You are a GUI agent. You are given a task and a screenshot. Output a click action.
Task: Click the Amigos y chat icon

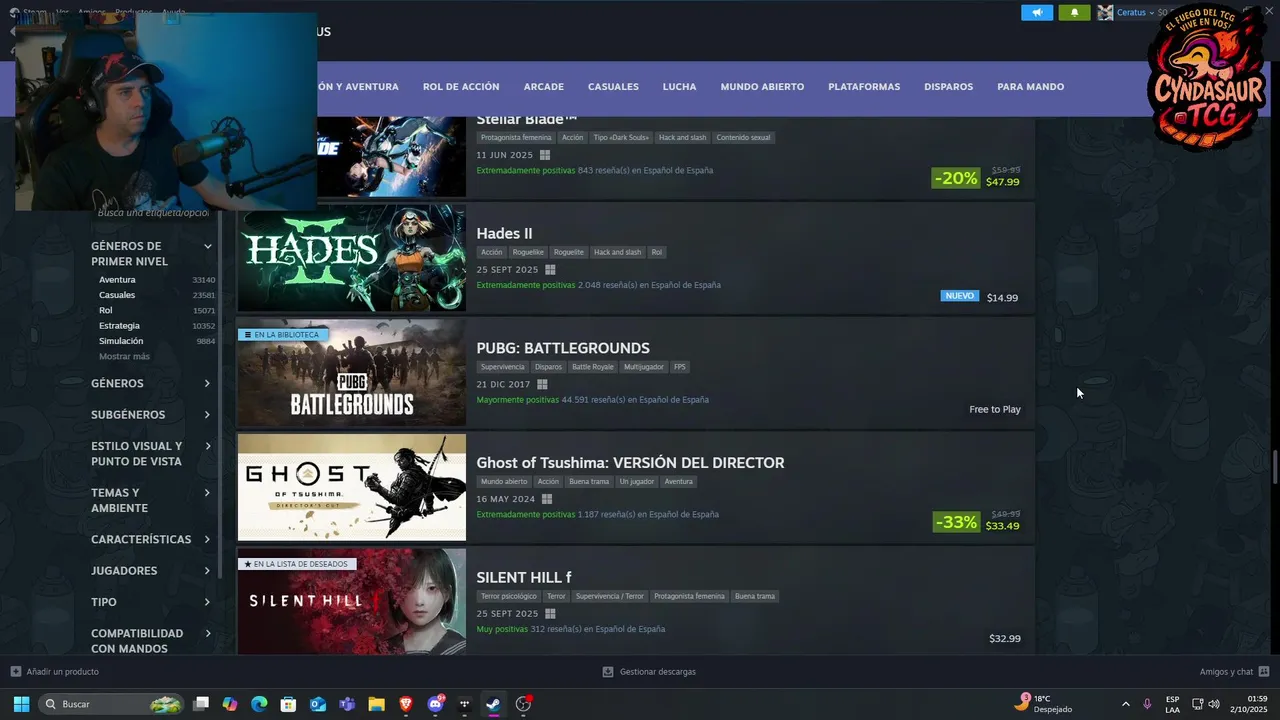(x=1264, y=672)
